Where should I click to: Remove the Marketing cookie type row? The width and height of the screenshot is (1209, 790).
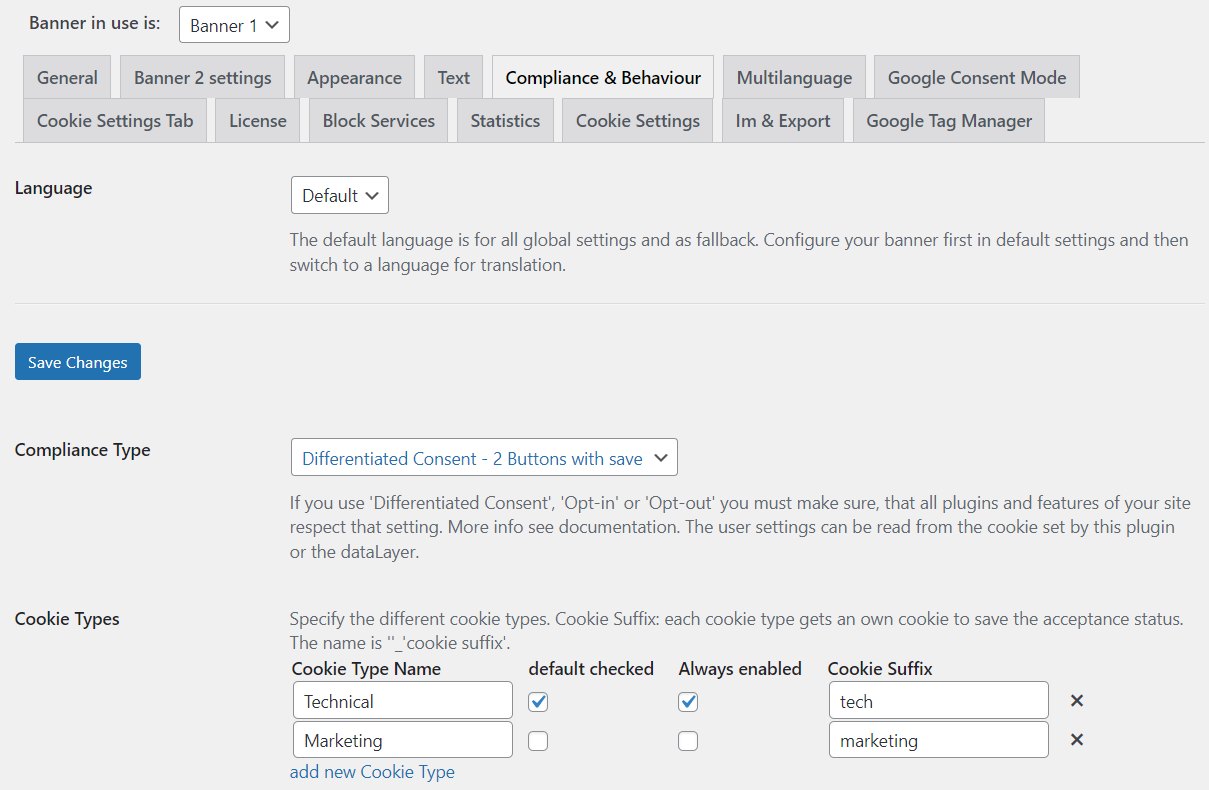(x=1076, y=740)
